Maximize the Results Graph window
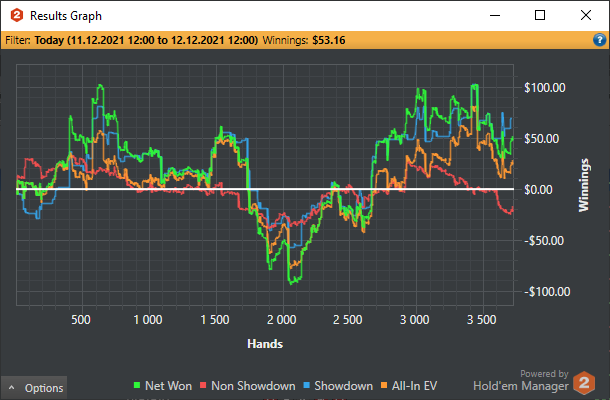Screen dimensions: 610x400 (x=540, y=15)
